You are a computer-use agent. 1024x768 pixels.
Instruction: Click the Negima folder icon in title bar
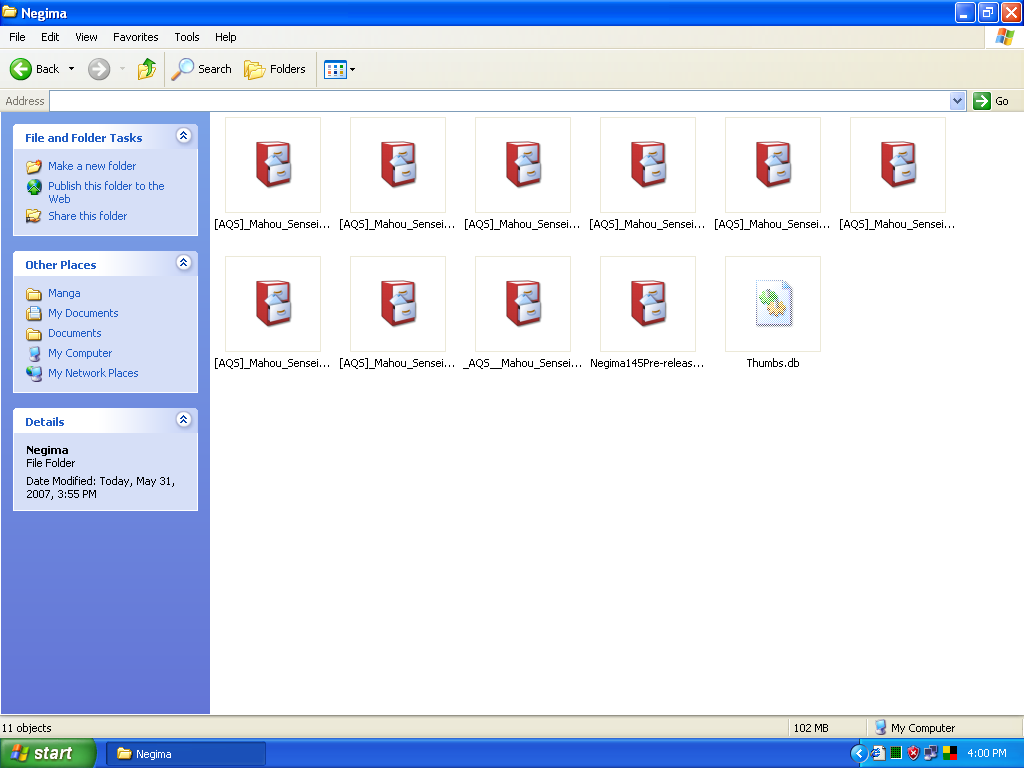pos(9,12)
